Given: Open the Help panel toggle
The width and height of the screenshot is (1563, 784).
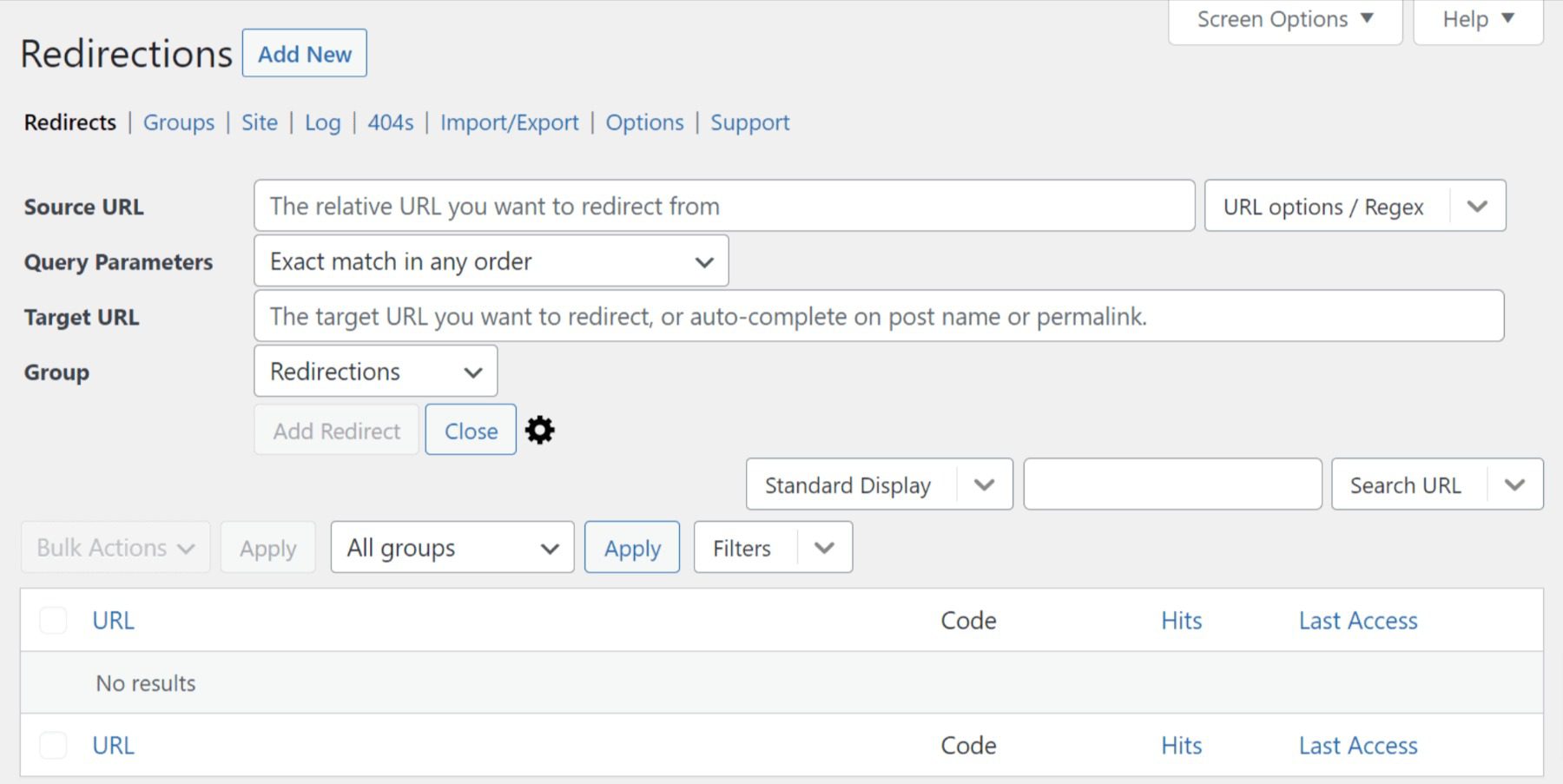Looking at the screenshot, I should (1477, 19).
